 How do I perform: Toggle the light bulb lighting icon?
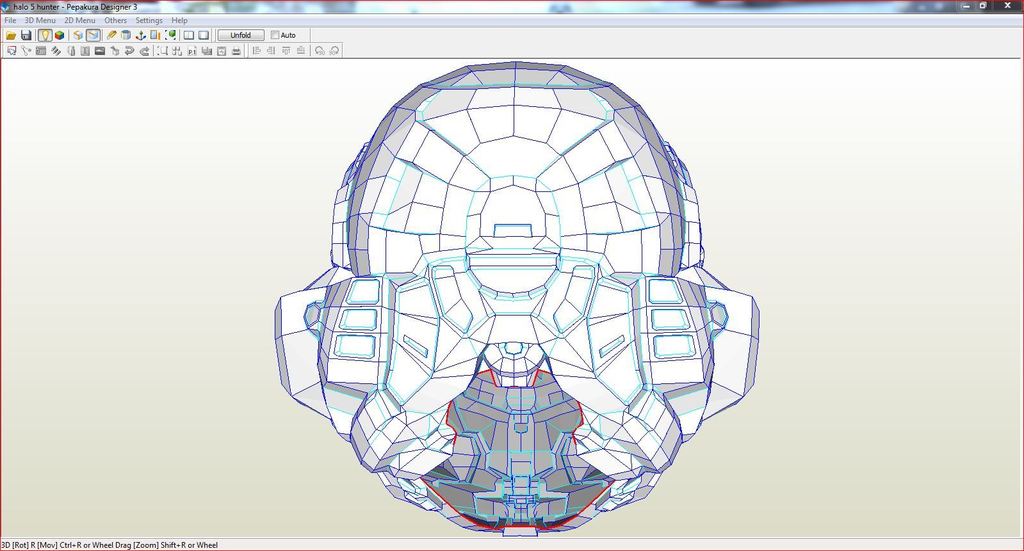[x=44, y=35]
